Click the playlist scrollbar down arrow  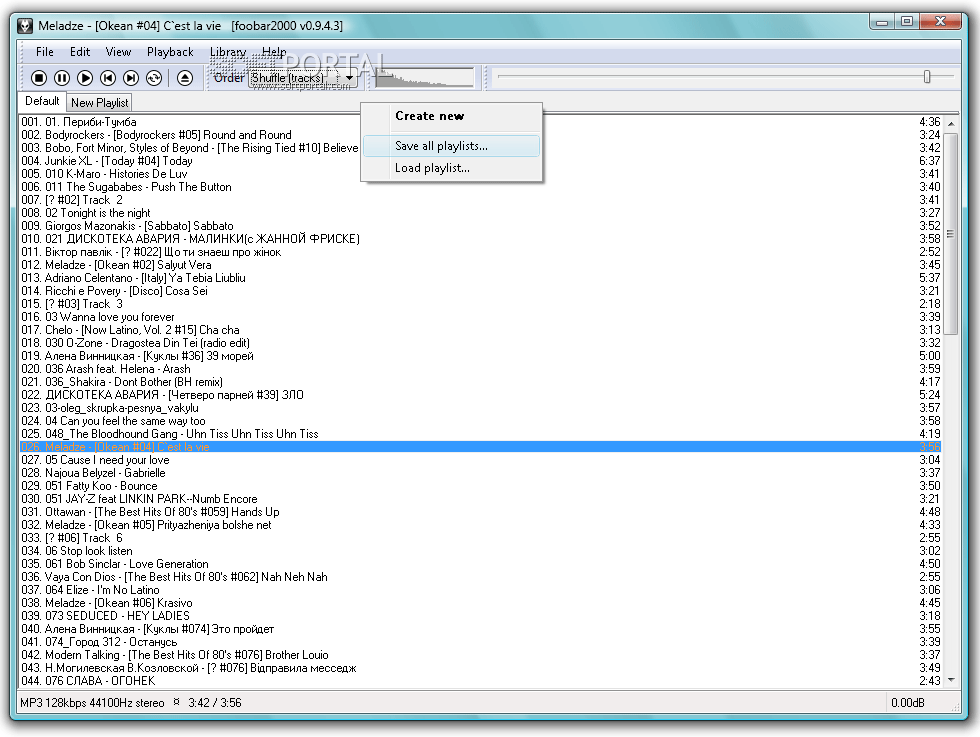click(x=951, y=679)
